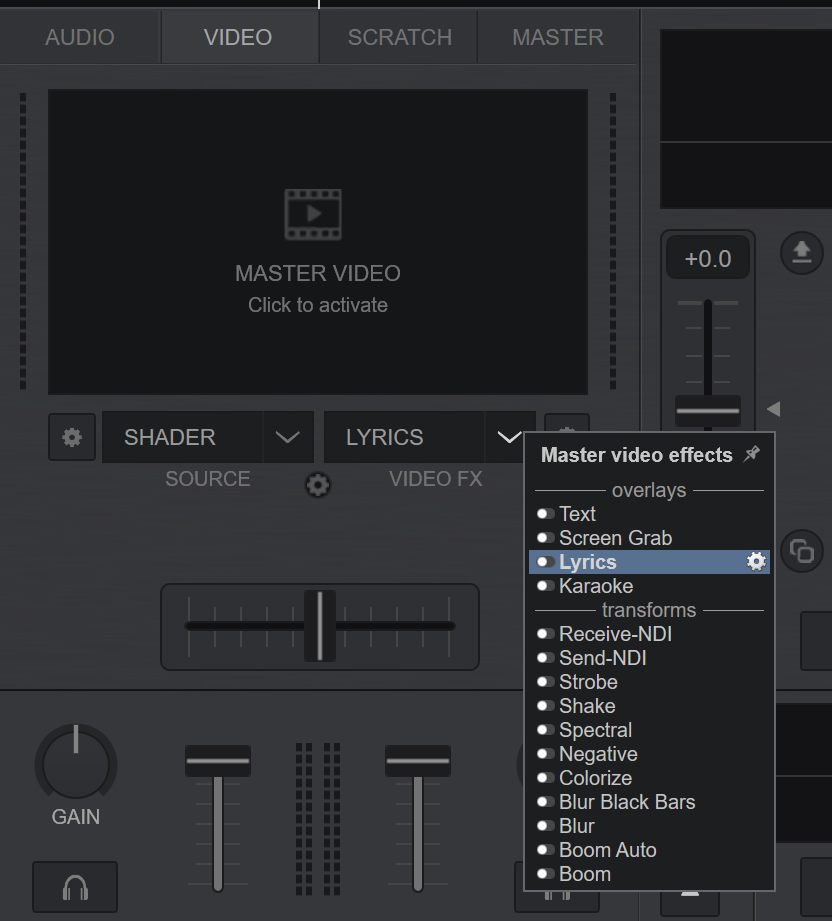The width and height of the screenshot is (832, 921).
Task: Expand the SHADER source dropdown arrow
Action: click(x=288, y=438)
